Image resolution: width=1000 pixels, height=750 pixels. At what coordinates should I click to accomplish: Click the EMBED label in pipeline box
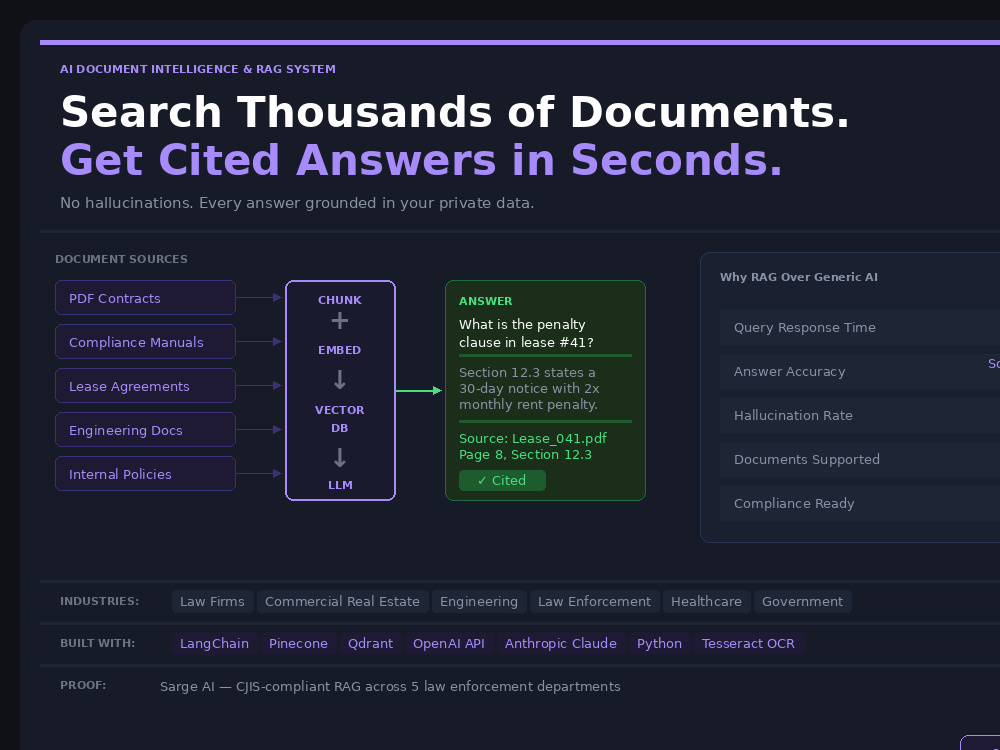pos(340,350)
